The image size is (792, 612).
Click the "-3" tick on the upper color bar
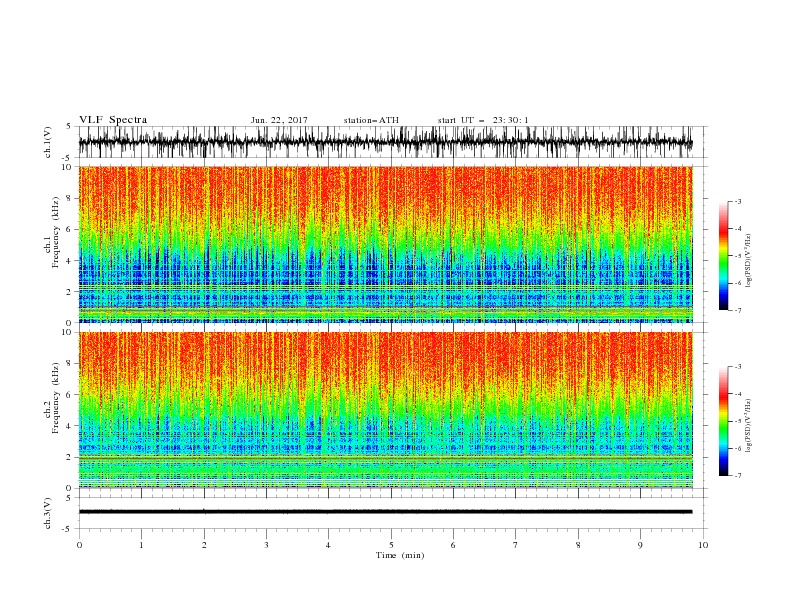737,201
